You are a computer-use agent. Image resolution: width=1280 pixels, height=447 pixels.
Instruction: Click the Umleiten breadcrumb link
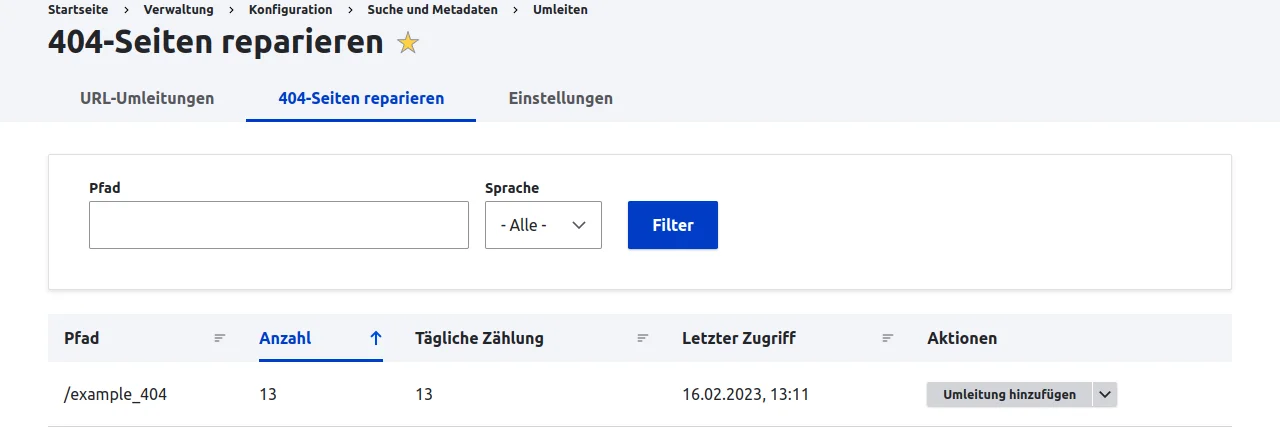(560, 10)
